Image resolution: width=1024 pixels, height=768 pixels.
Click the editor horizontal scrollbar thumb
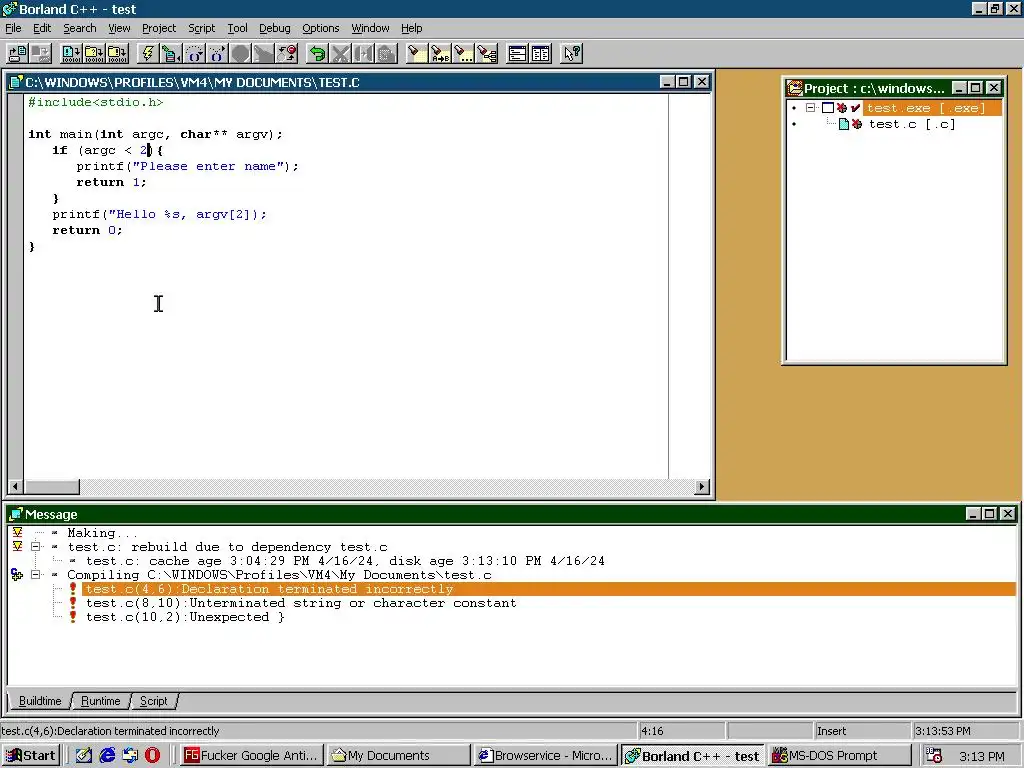pyautogui.click(x=52, y=487)
